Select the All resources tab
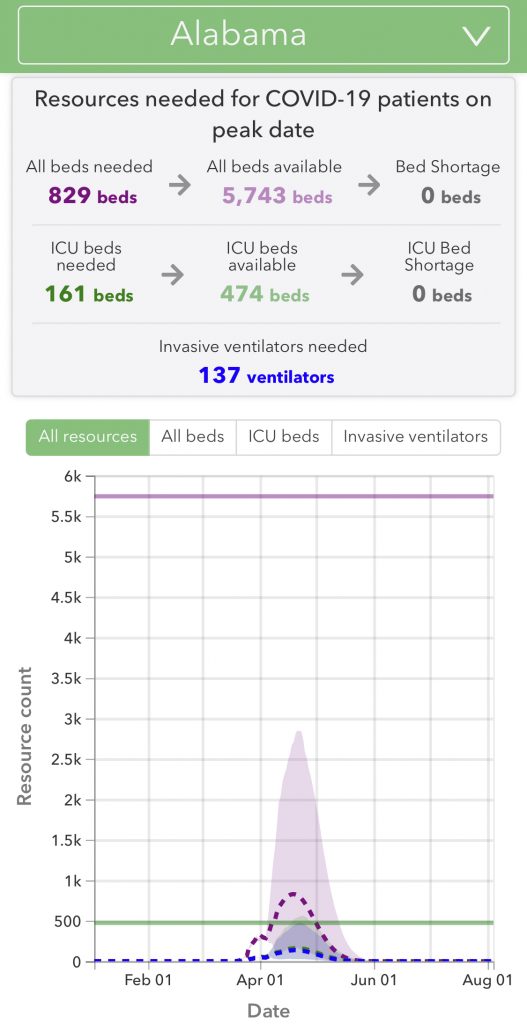Image resolution: width=527 pixels, height=1024 pixels. click(x=88, y=437)
